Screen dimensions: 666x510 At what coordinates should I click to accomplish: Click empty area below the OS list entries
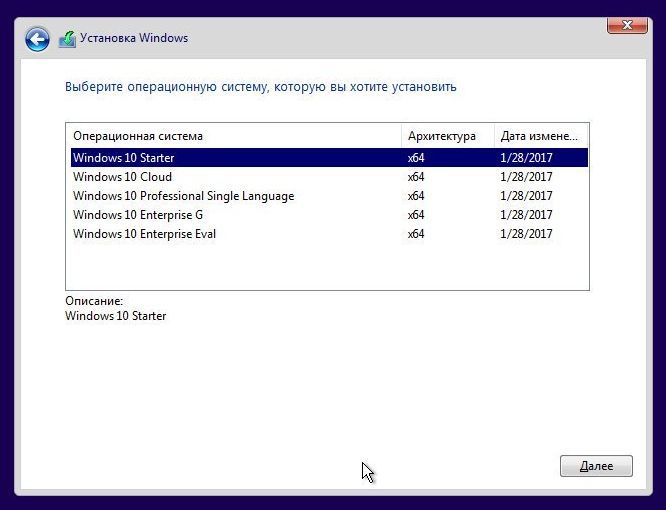coord(300,267)
